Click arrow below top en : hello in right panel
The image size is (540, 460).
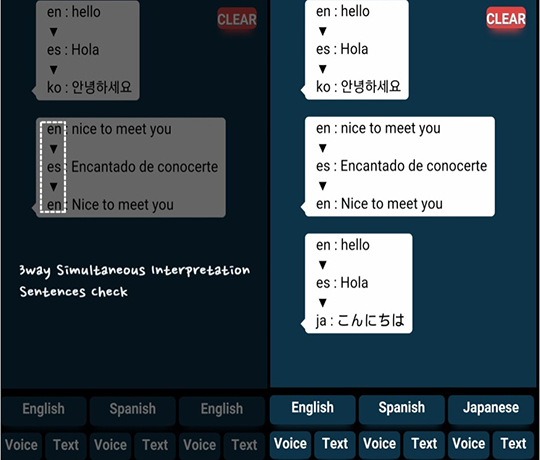(322, 31)
